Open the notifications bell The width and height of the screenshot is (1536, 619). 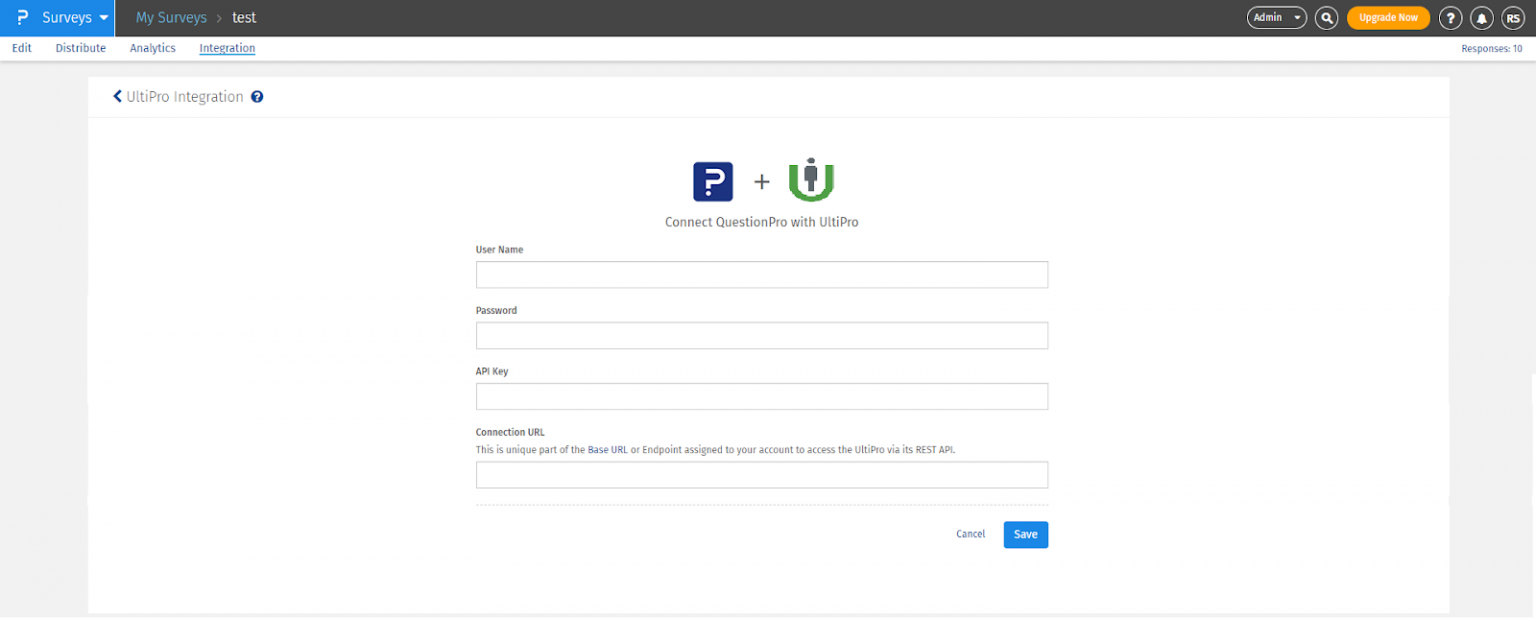pos(1481,17)
